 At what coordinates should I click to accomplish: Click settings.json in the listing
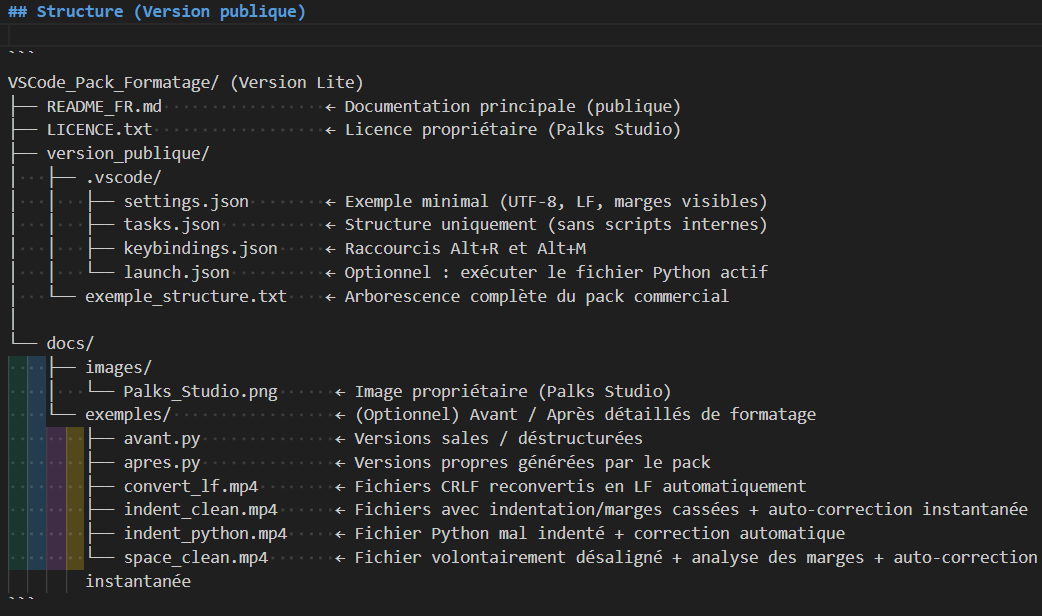click(x=186, y=201)
